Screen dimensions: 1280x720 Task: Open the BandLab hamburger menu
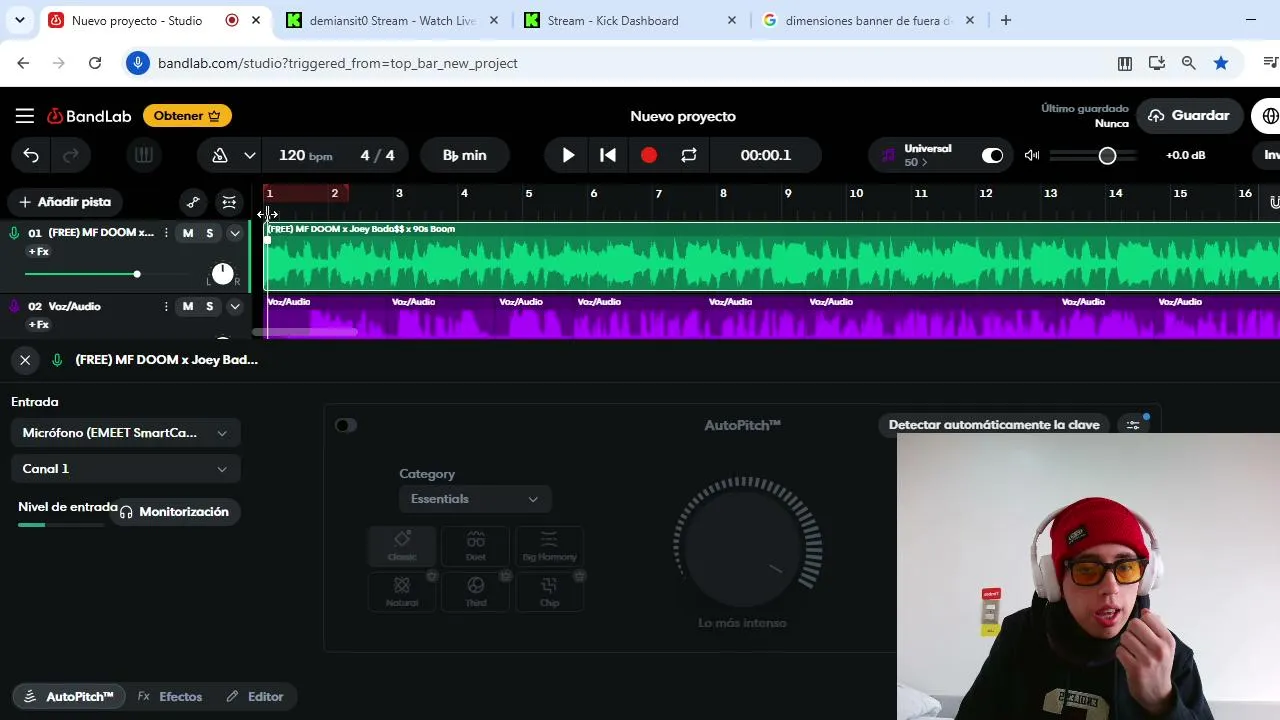coord(25,116)
